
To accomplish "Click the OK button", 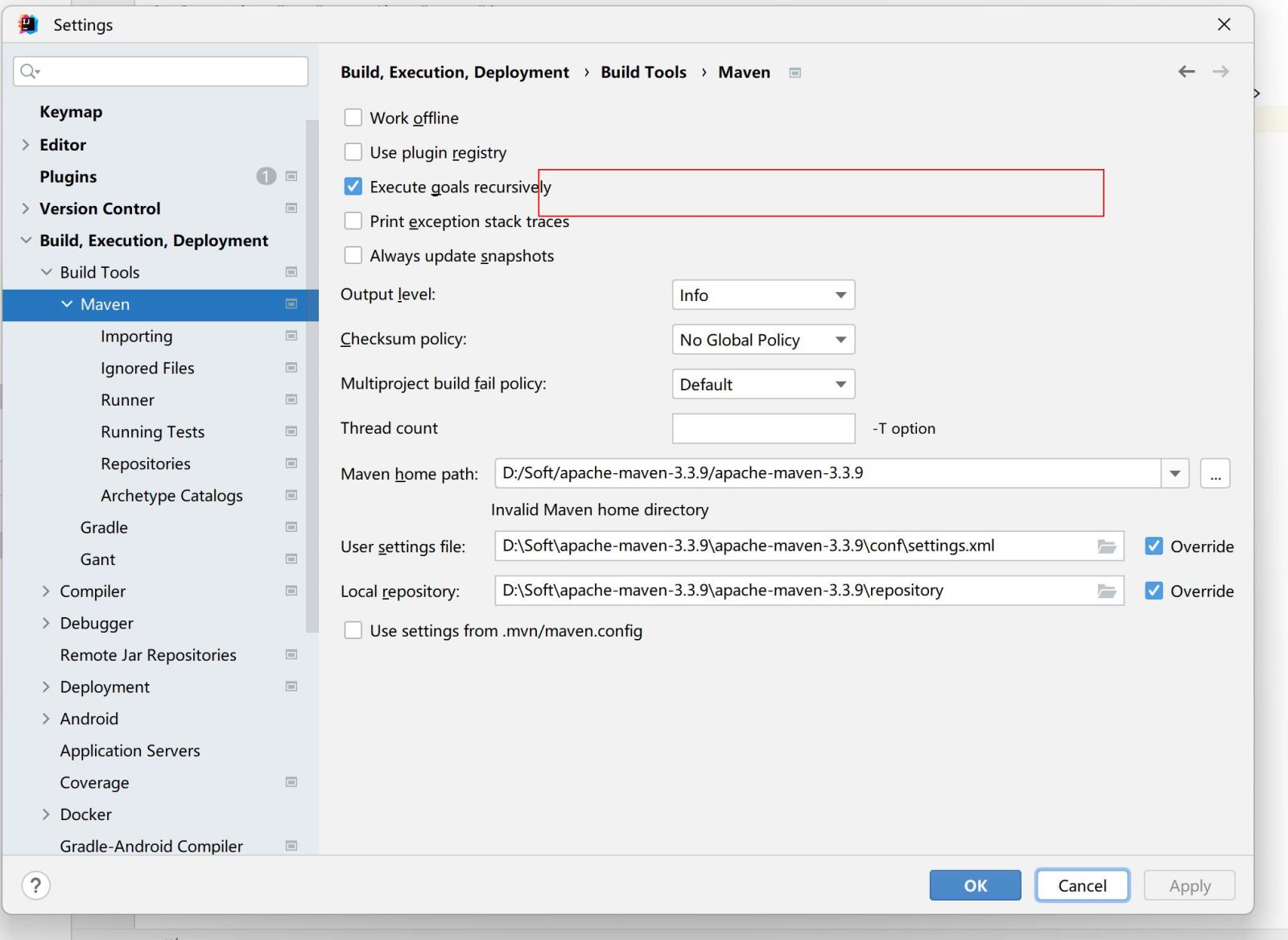I will point(975,885).
